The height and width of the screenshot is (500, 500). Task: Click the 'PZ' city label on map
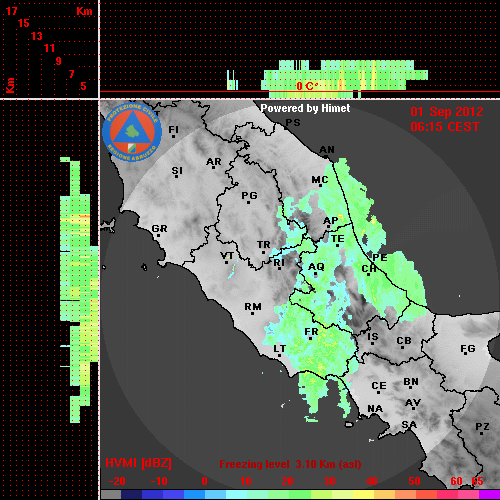tap(482, 427)
